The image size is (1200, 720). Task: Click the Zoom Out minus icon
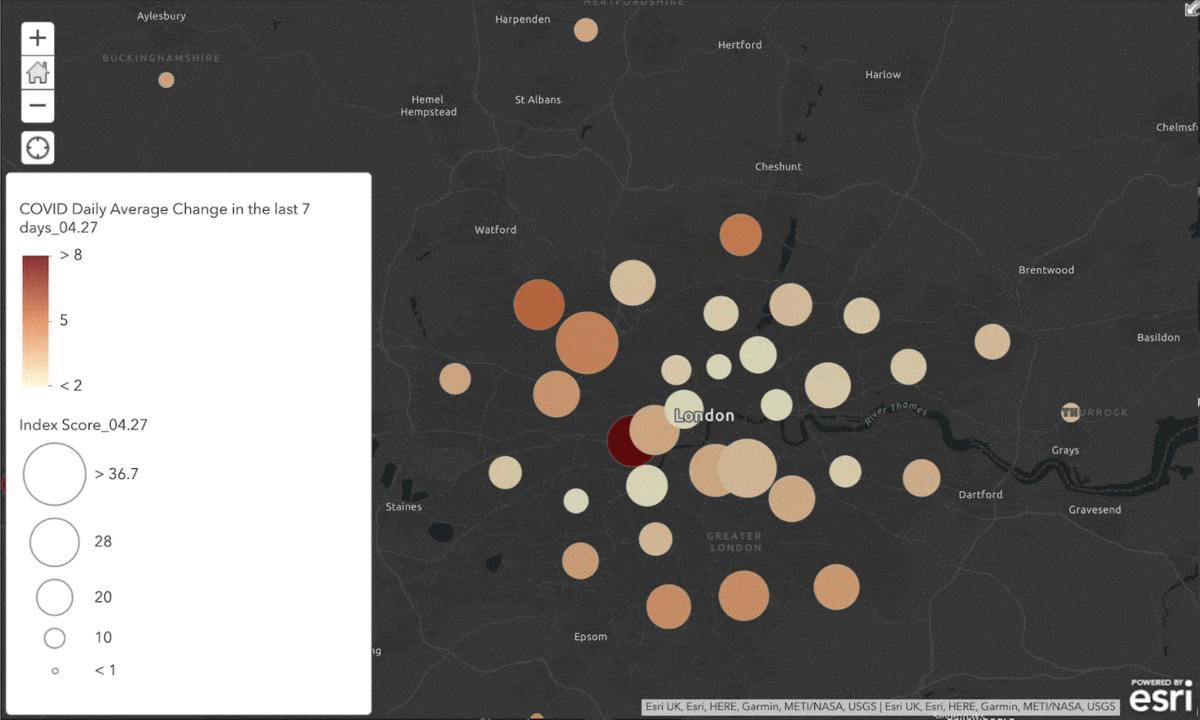tap(37, 105)
